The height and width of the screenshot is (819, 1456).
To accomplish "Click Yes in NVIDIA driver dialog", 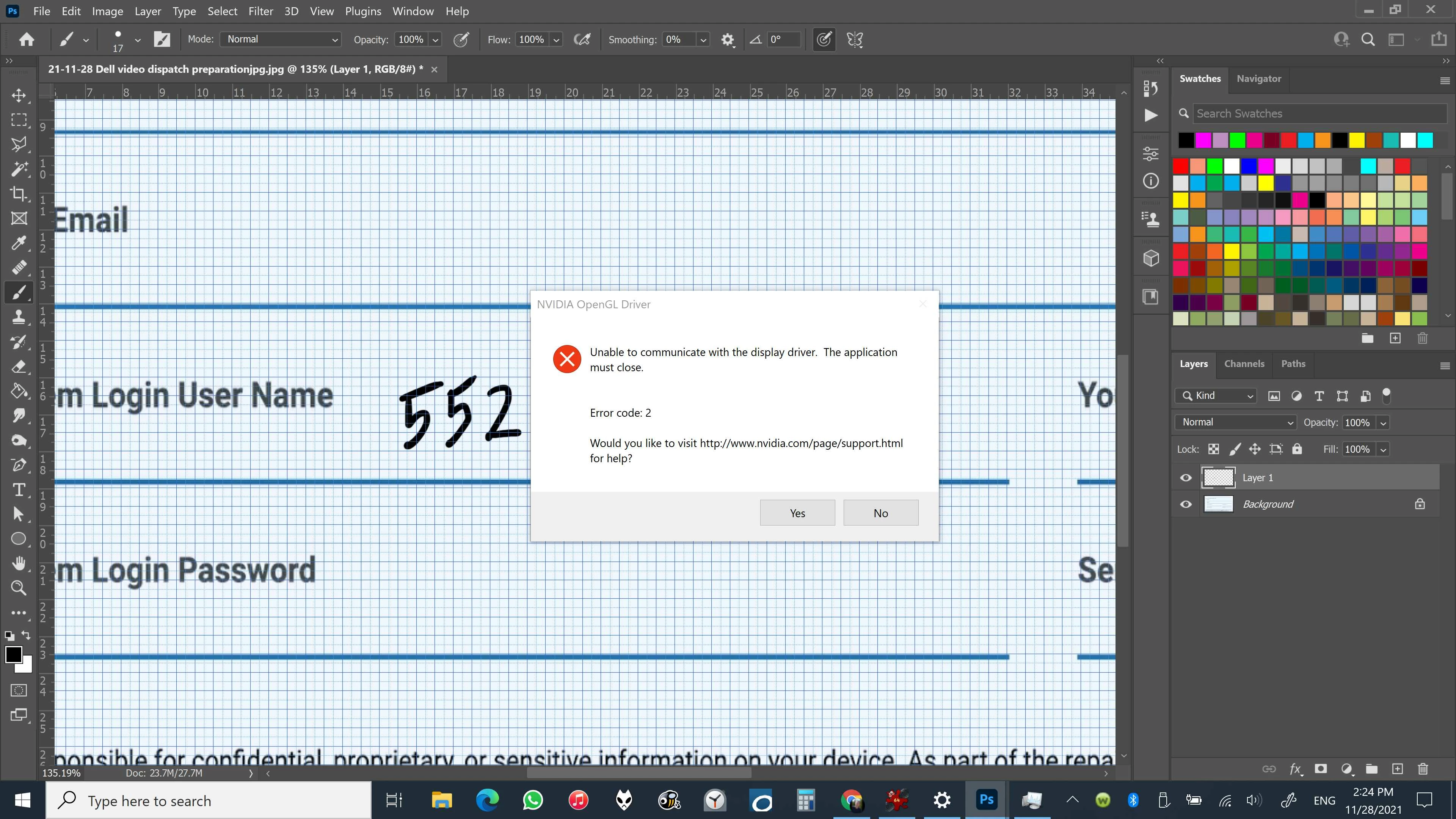I will 797,513.
